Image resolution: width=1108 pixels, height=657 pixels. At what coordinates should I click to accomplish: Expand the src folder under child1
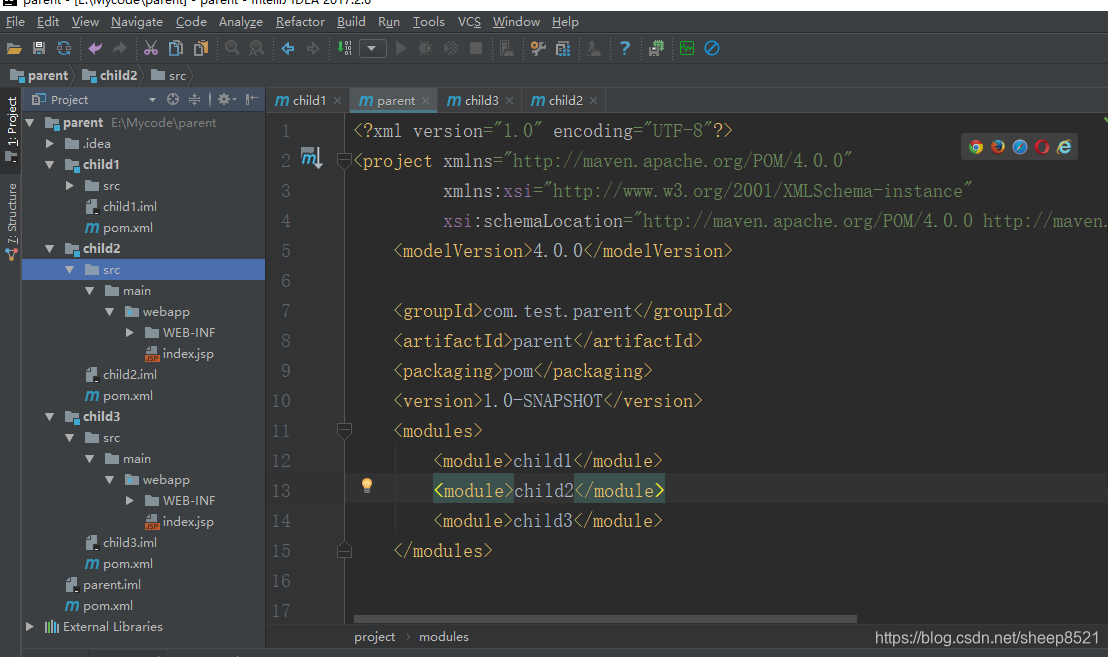[x=69, y=186]
